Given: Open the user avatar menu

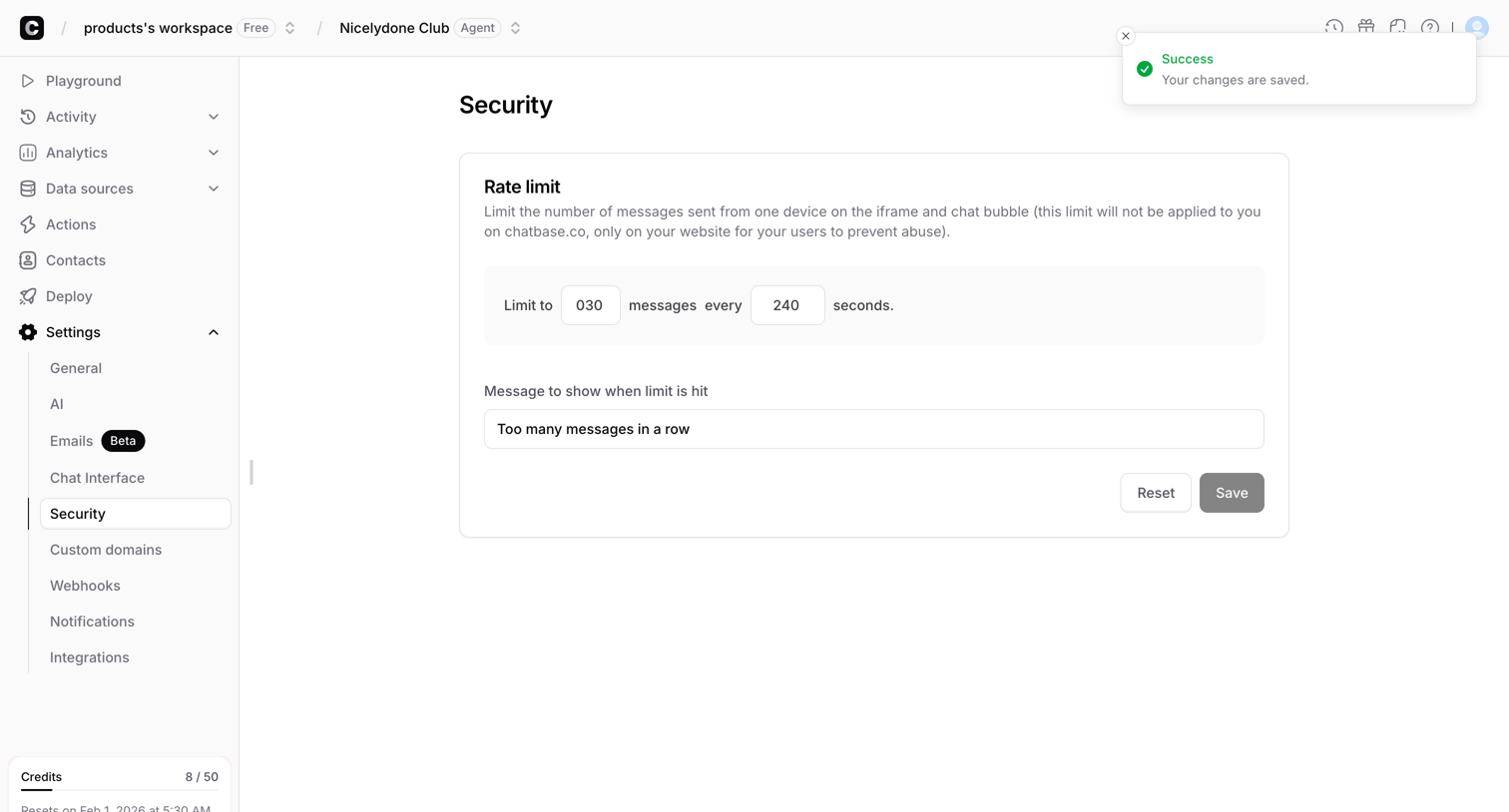Looking at the screenshot, I should pos(1477,28).
